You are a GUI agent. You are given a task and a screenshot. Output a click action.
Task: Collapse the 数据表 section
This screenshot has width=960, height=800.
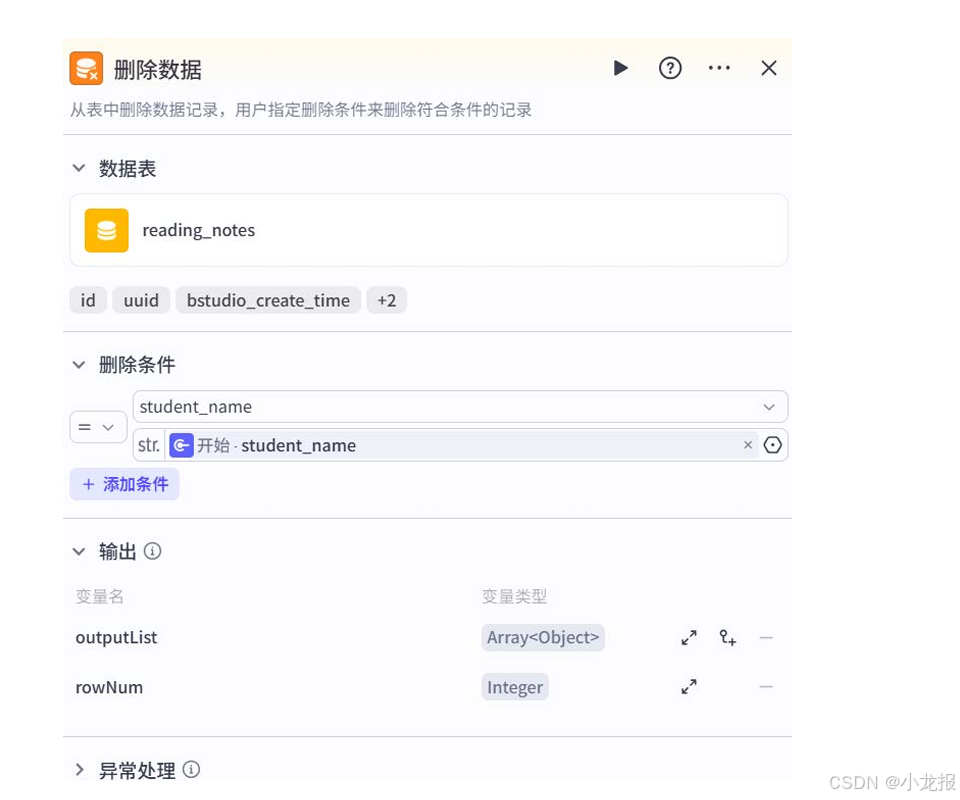[79, 168]
